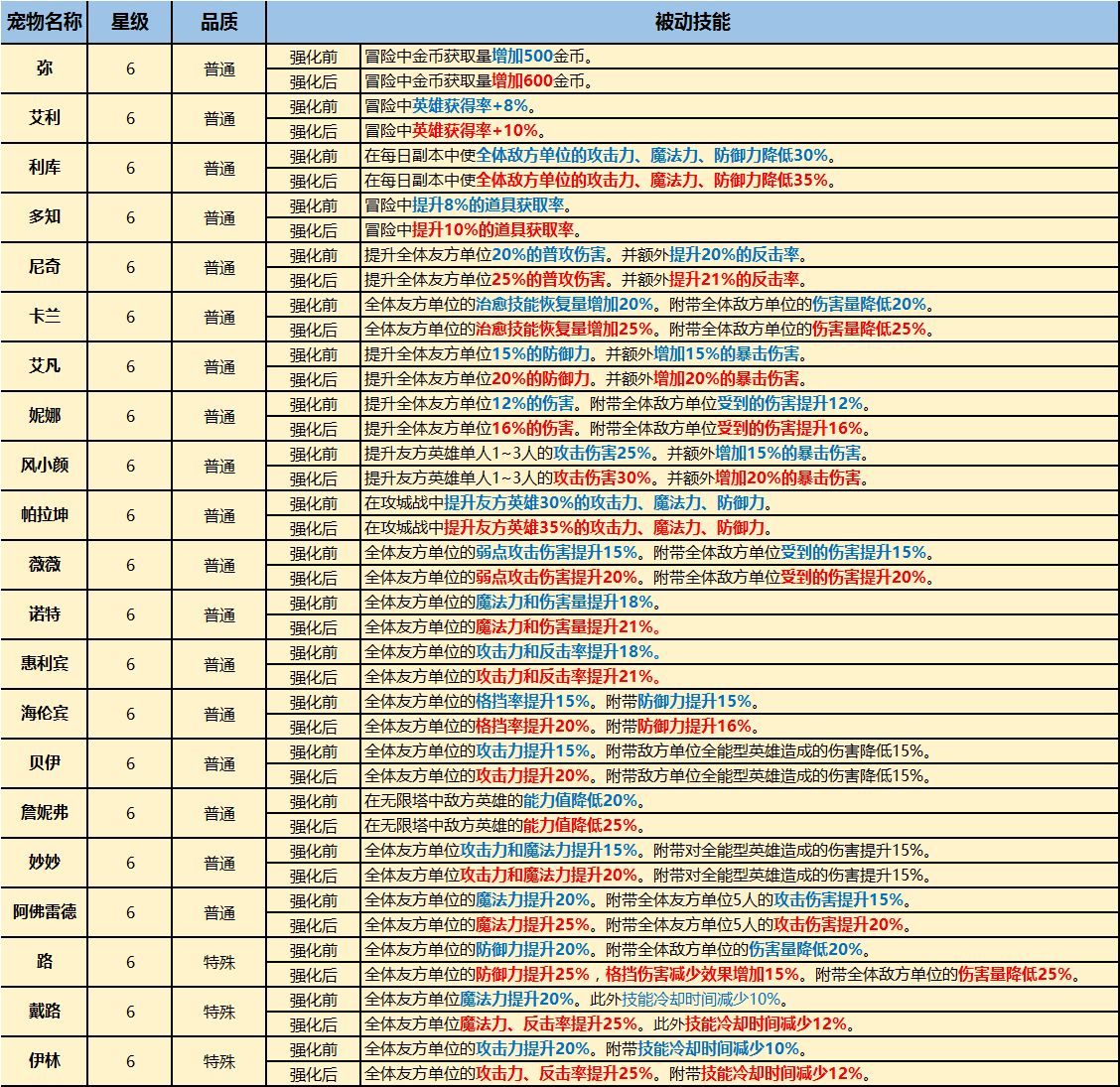Select the 品质 column header
Screen dimensions: 1120x1087
click(x=219, y=22)
